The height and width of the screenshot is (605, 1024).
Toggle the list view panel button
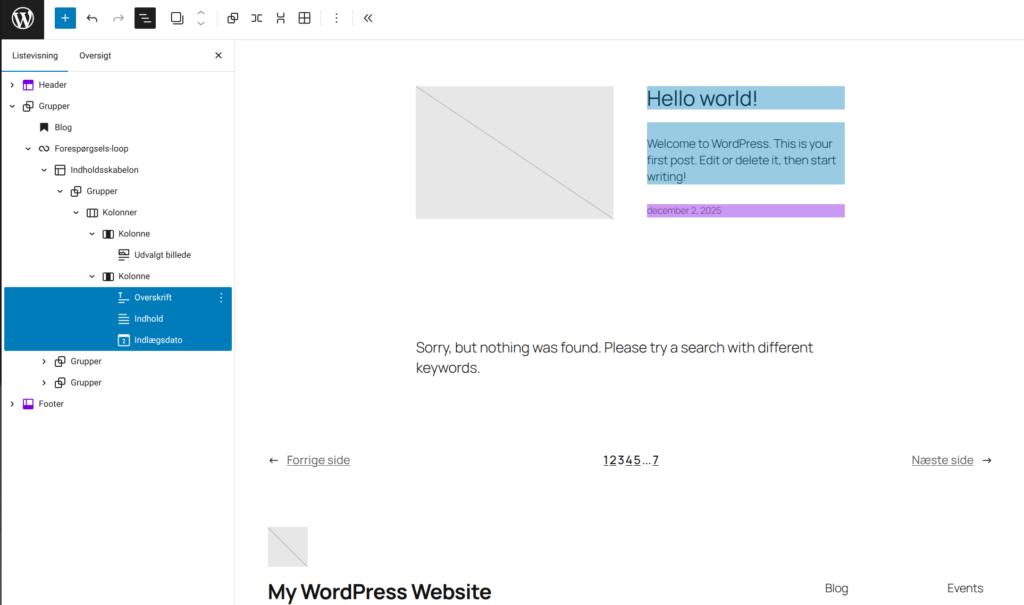tap(145, 18)
